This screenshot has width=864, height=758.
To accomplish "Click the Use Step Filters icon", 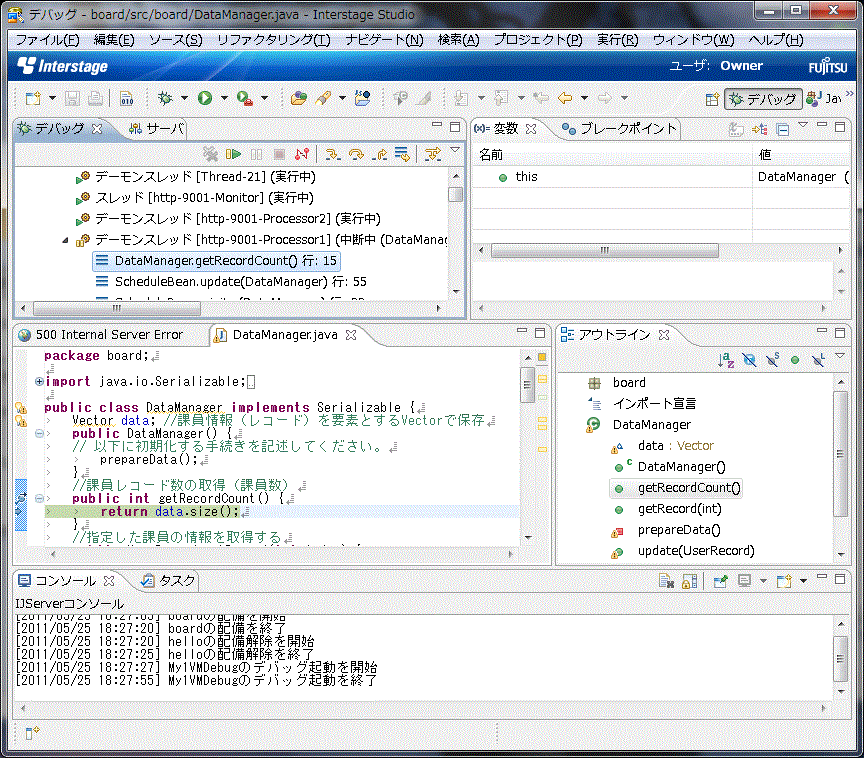I will 433,154.
